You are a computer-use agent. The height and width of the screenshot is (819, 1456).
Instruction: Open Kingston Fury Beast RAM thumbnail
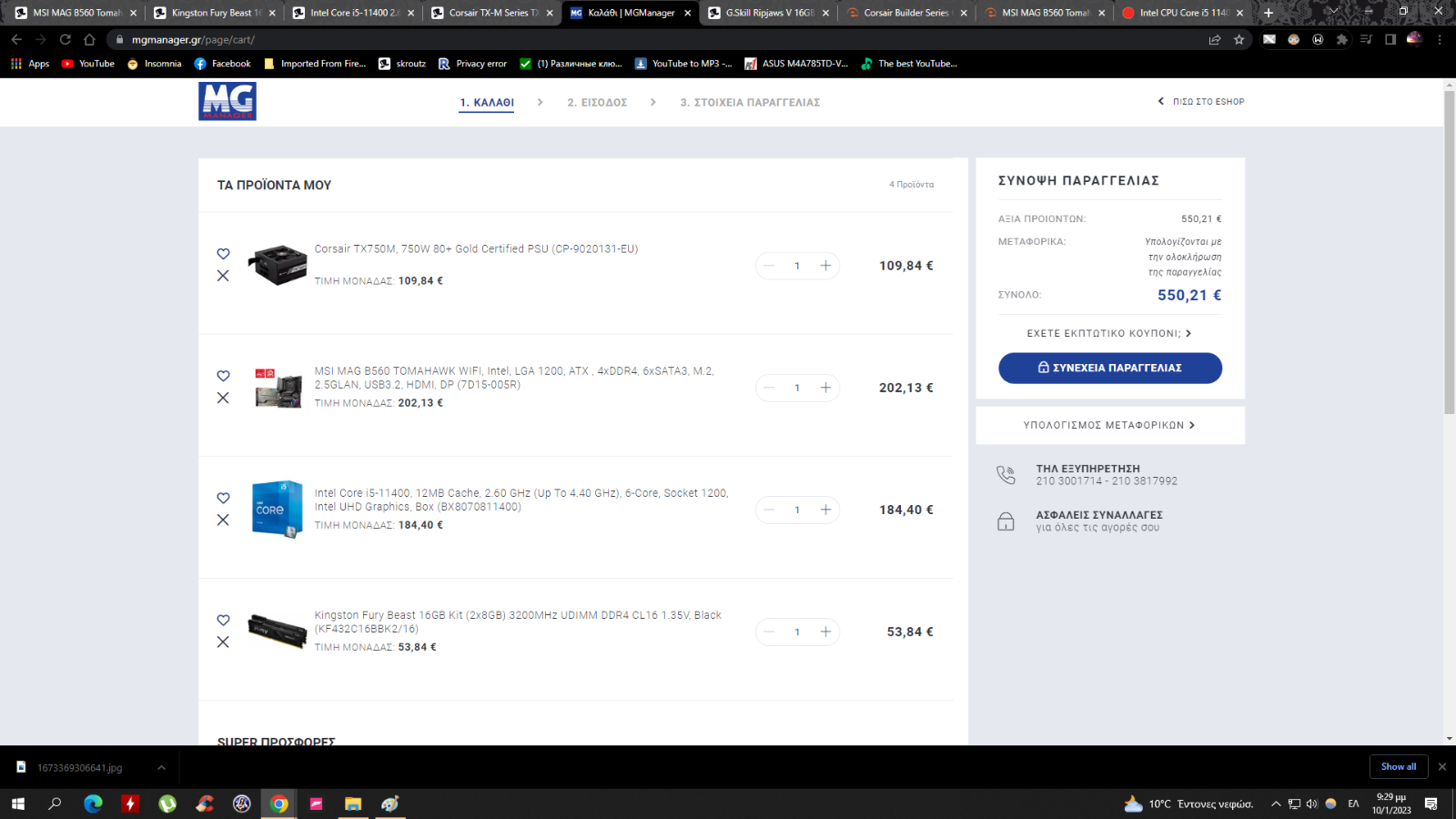[278, 631]
